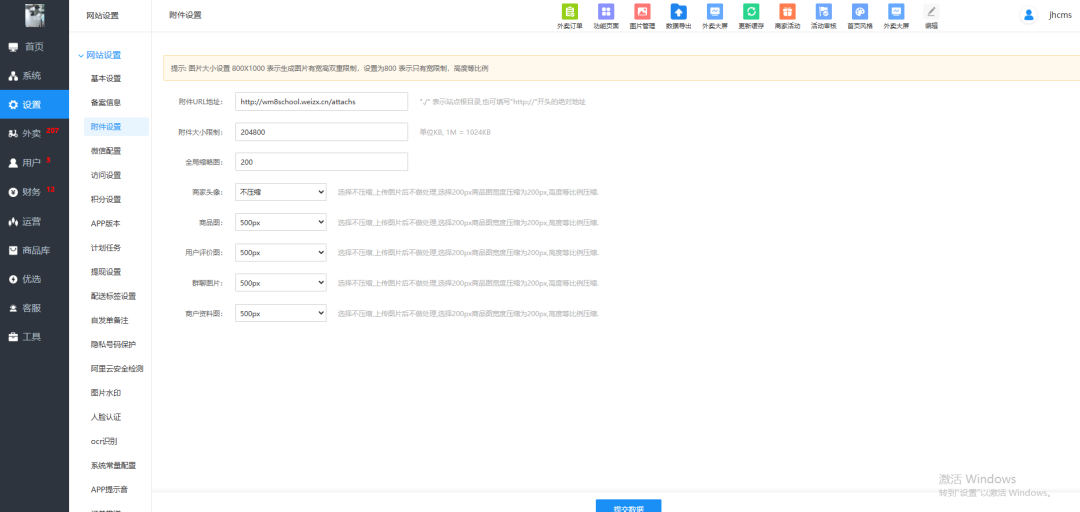Click the 提交数据 submit button
The image size is (1080, 512).
[628, 506]
